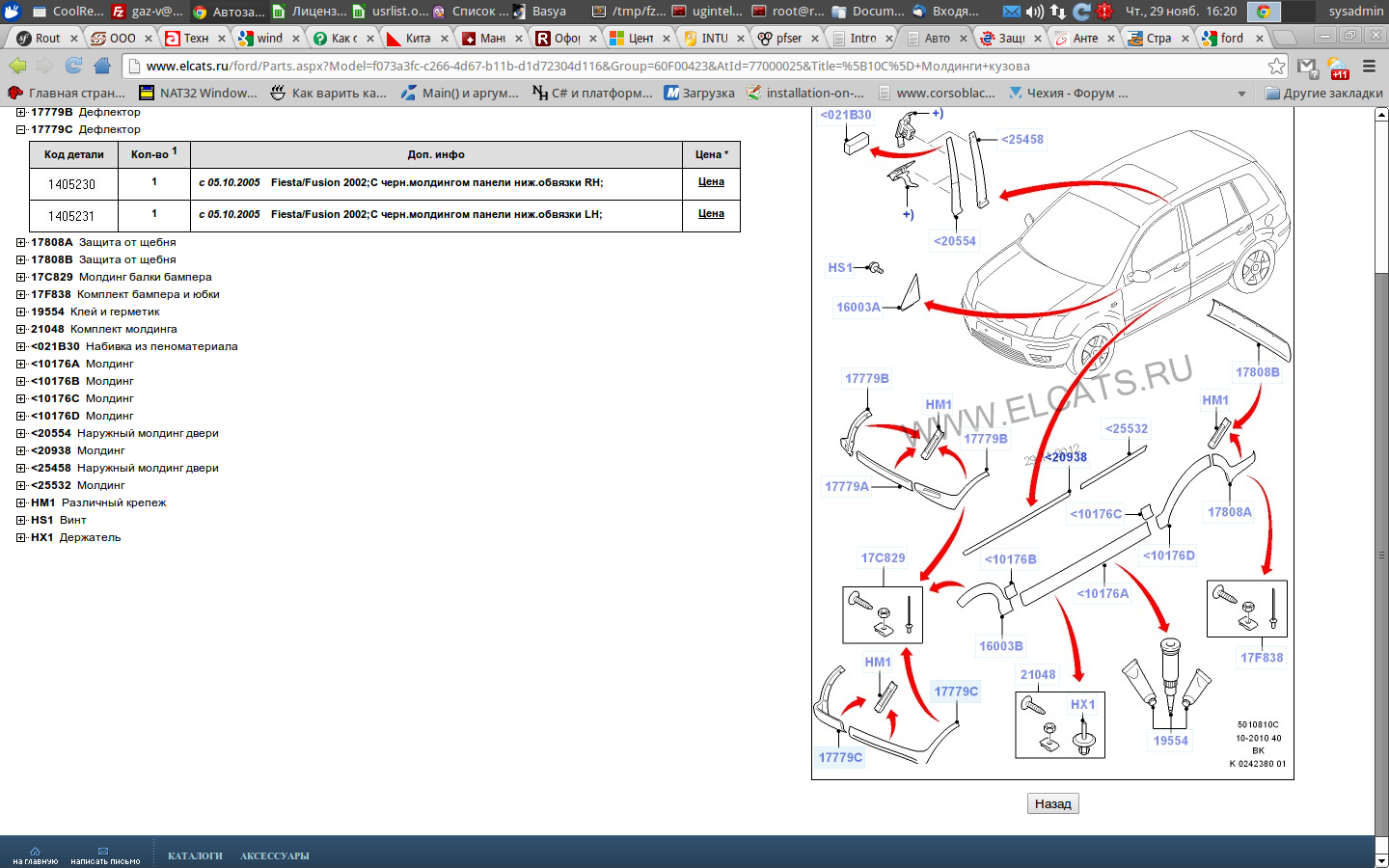Click the 16003A label in the diagram
1389x868 pixels.
[x=858, y=308]
